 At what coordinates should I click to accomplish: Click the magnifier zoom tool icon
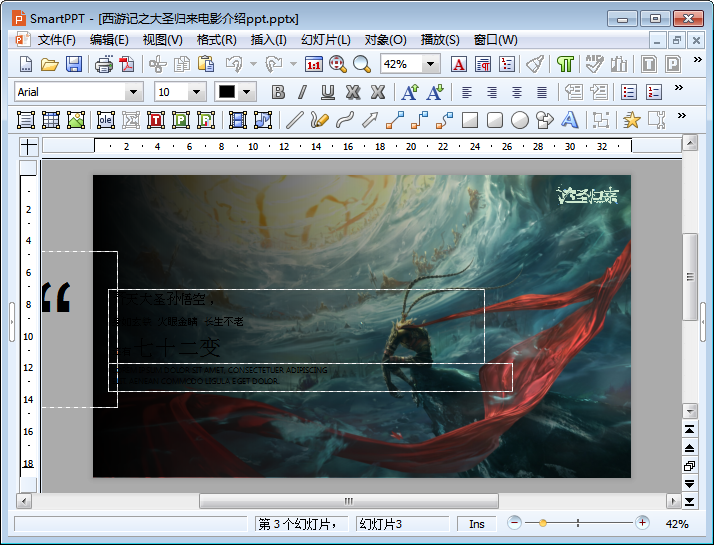(362, 64)
